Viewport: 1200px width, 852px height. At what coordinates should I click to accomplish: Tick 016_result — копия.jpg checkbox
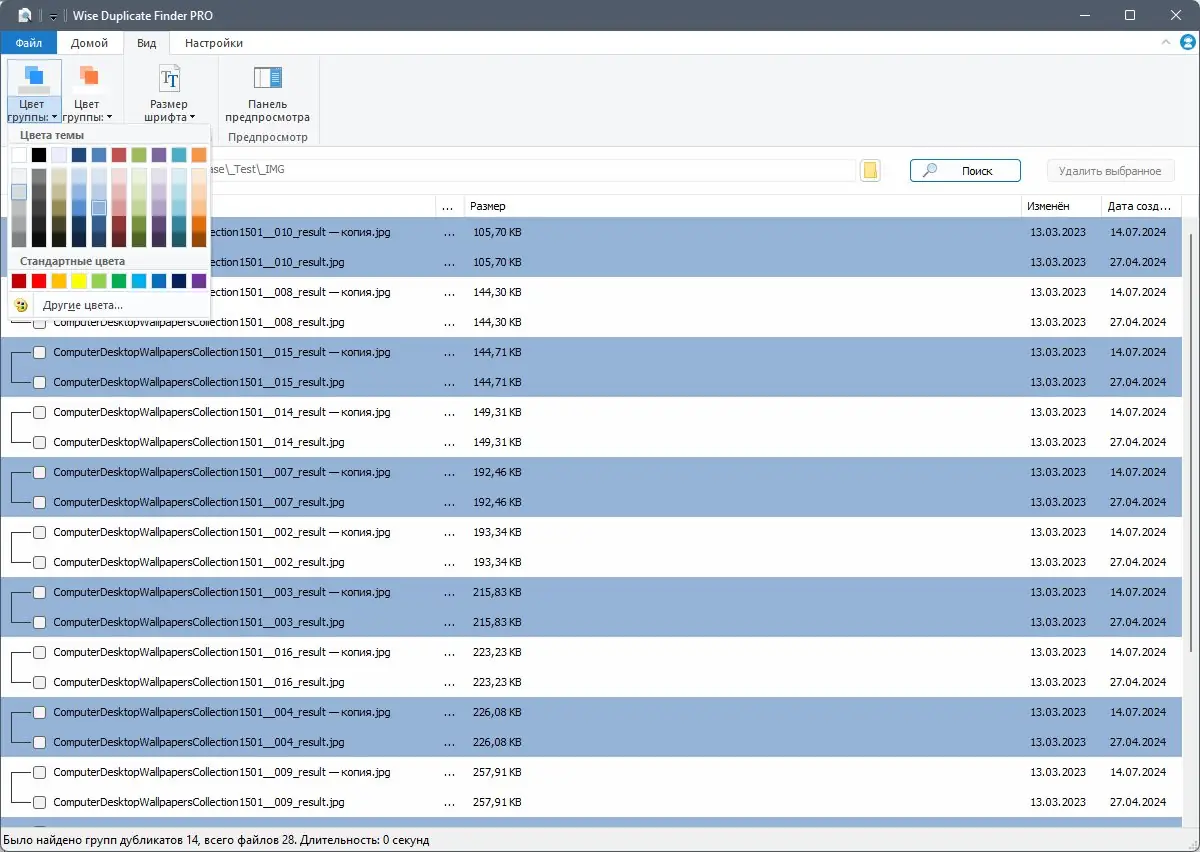click(40, 652)
